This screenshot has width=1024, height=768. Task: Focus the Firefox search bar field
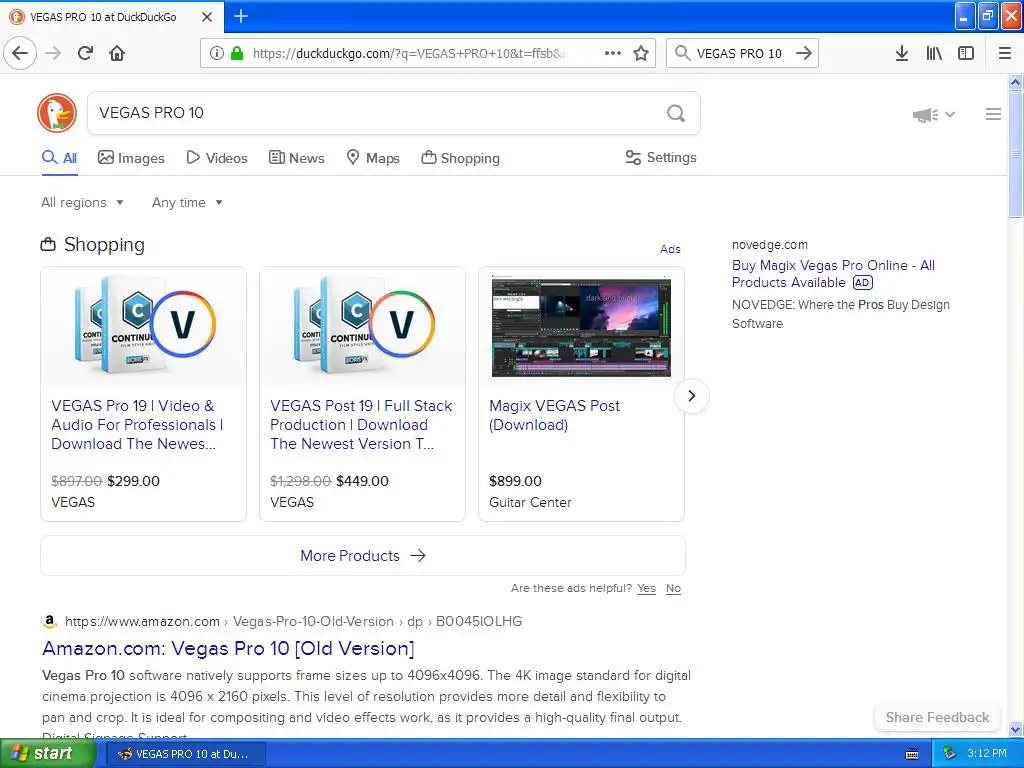pyautogui.click(x=741, y=53)
